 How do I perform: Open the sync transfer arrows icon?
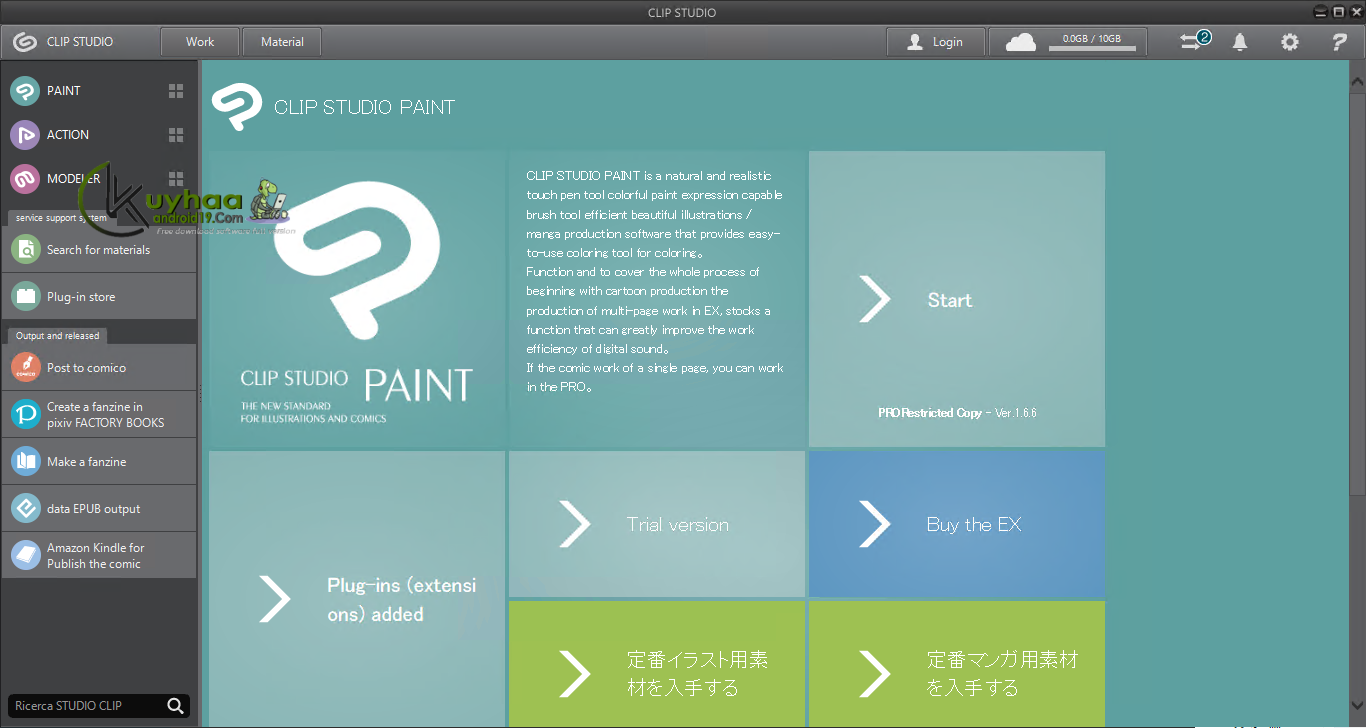(x=1193, y=41)
